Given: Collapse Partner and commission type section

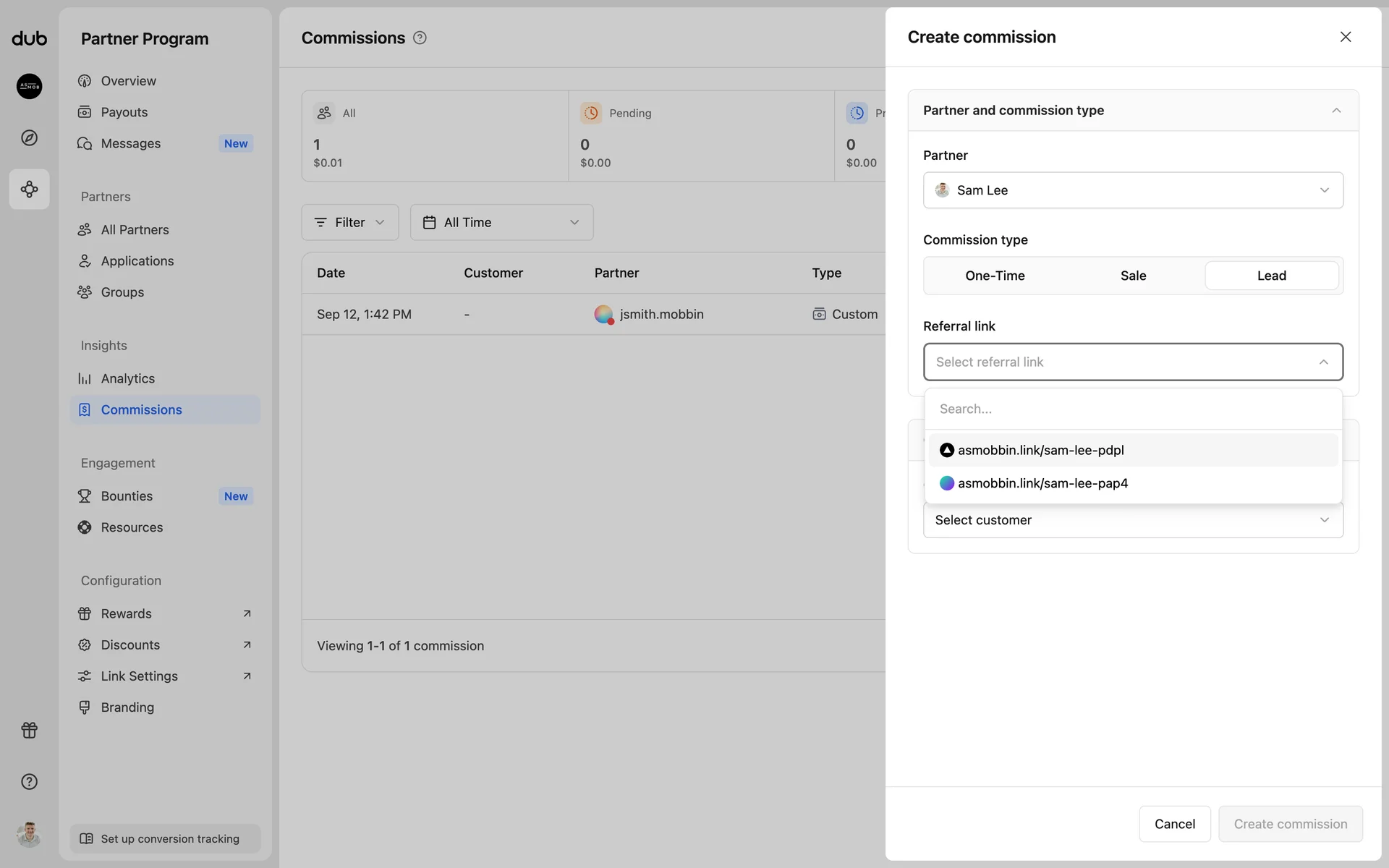Looking at the screenshot, I should (x=1335, y=111).
